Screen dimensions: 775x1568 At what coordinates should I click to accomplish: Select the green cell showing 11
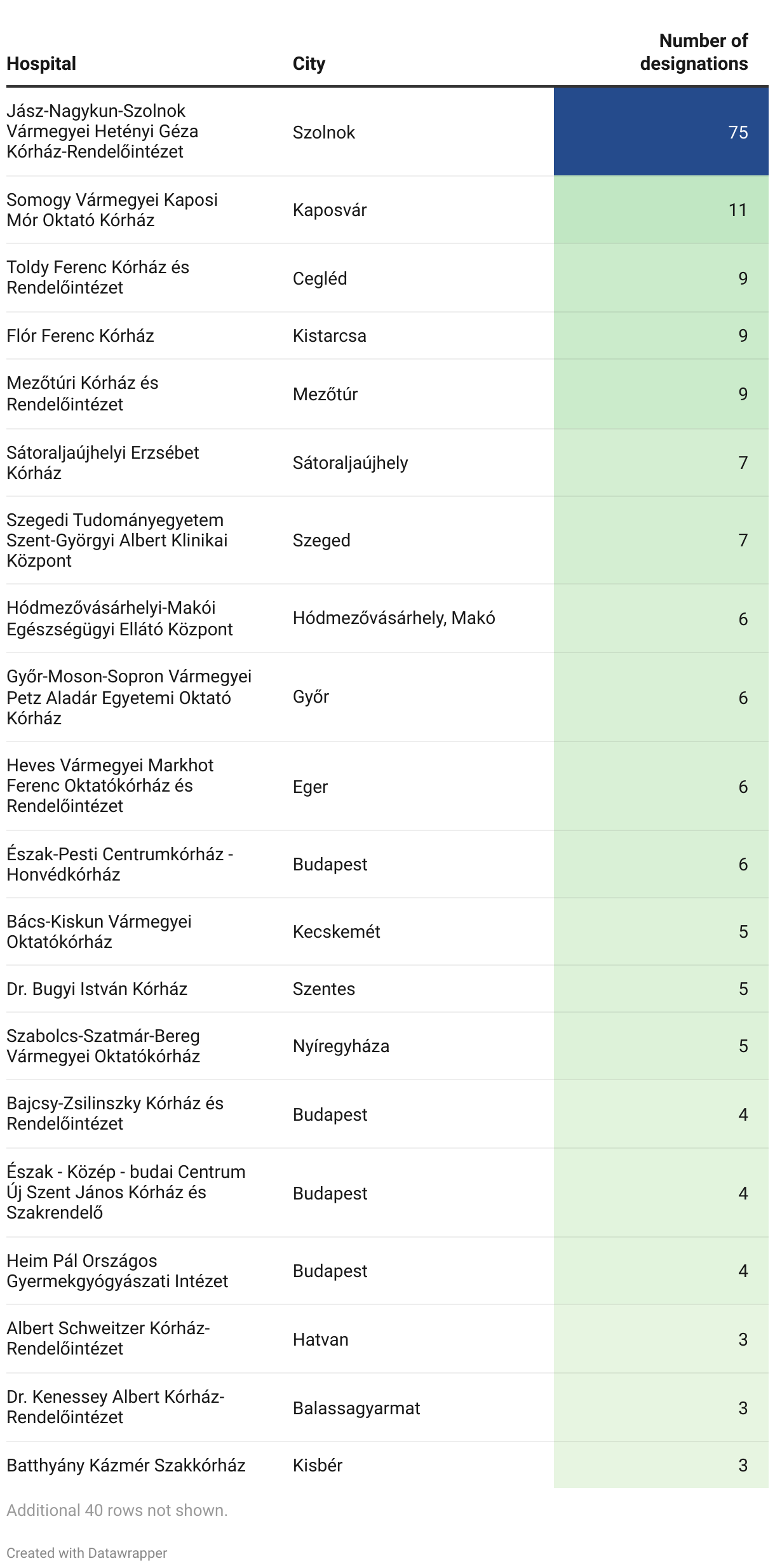661,210
